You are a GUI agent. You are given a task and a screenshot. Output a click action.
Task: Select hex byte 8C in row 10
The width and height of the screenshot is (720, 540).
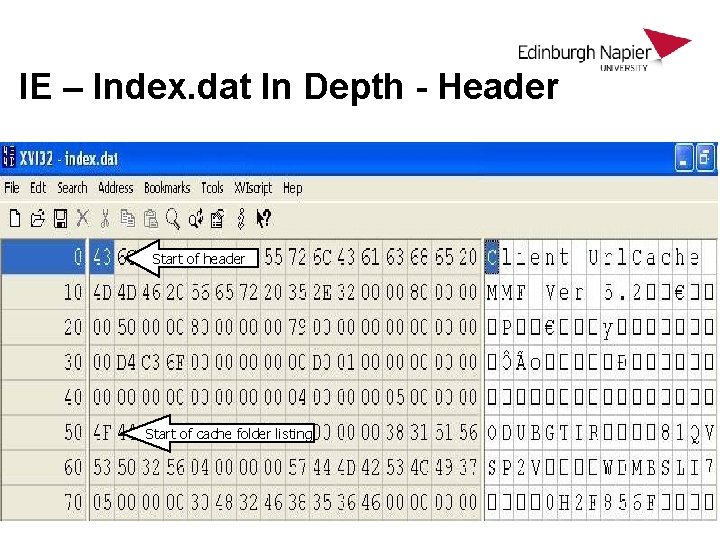point(419,292)
